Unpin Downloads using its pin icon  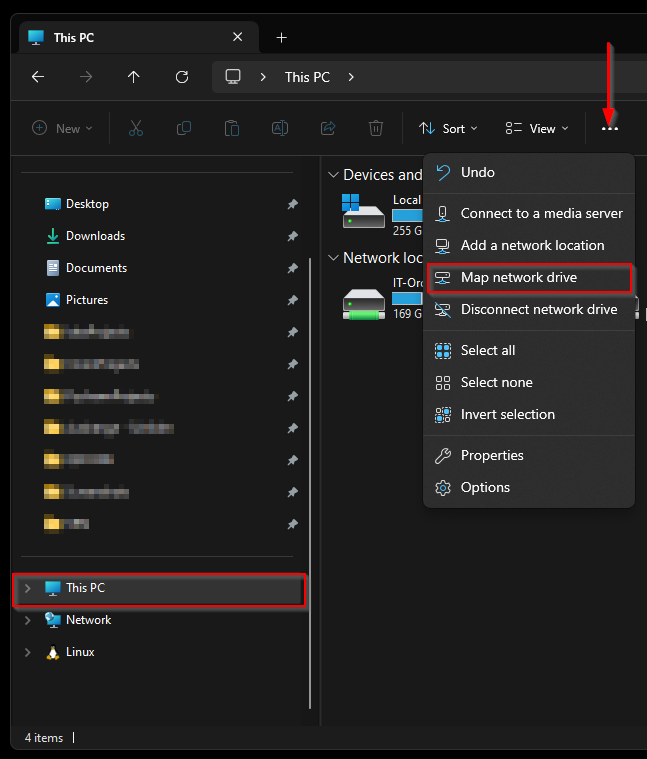pyautogui.click(x=292, y=236)
